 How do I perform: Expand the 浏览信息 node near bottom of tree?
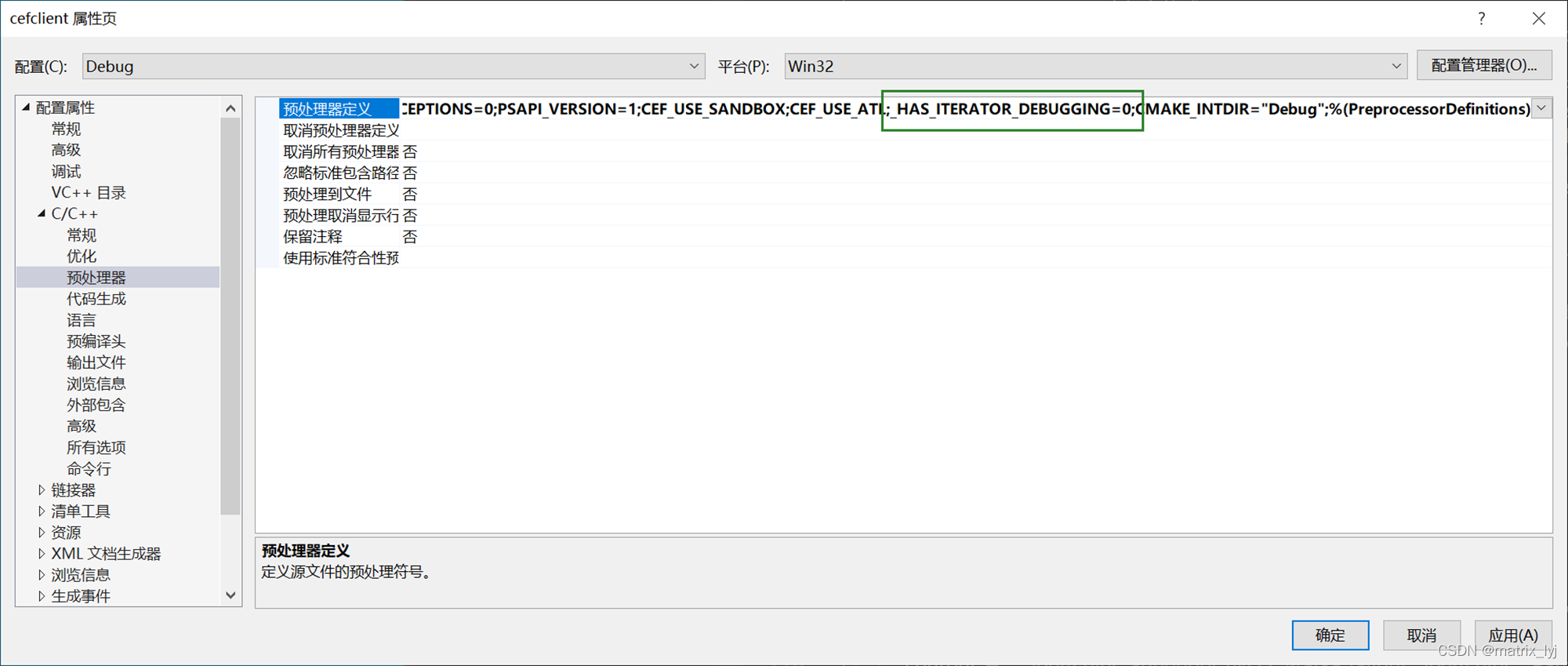[42, 574]
